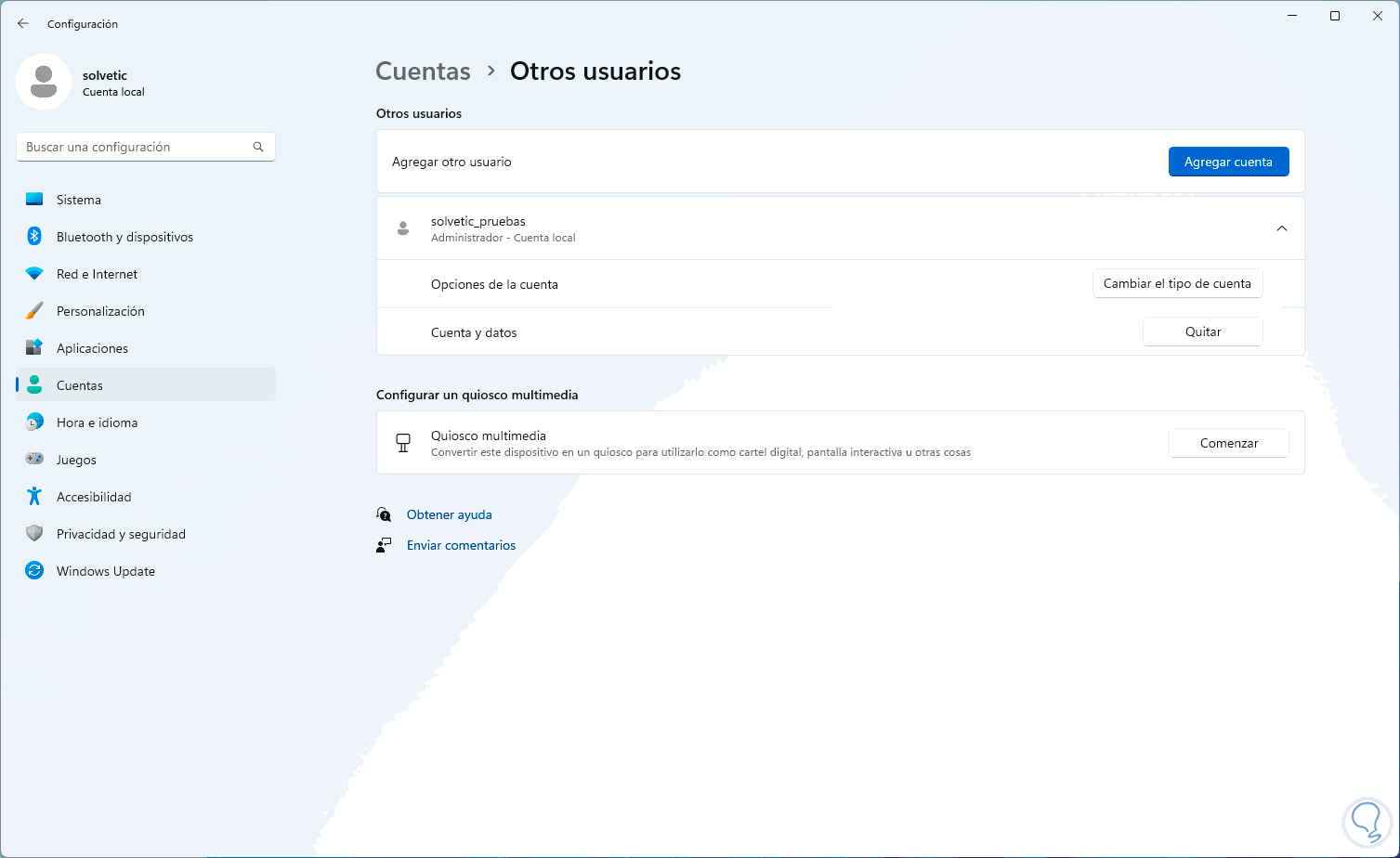Open Bluetooth y dispositivos settings

tap(146, 237)
